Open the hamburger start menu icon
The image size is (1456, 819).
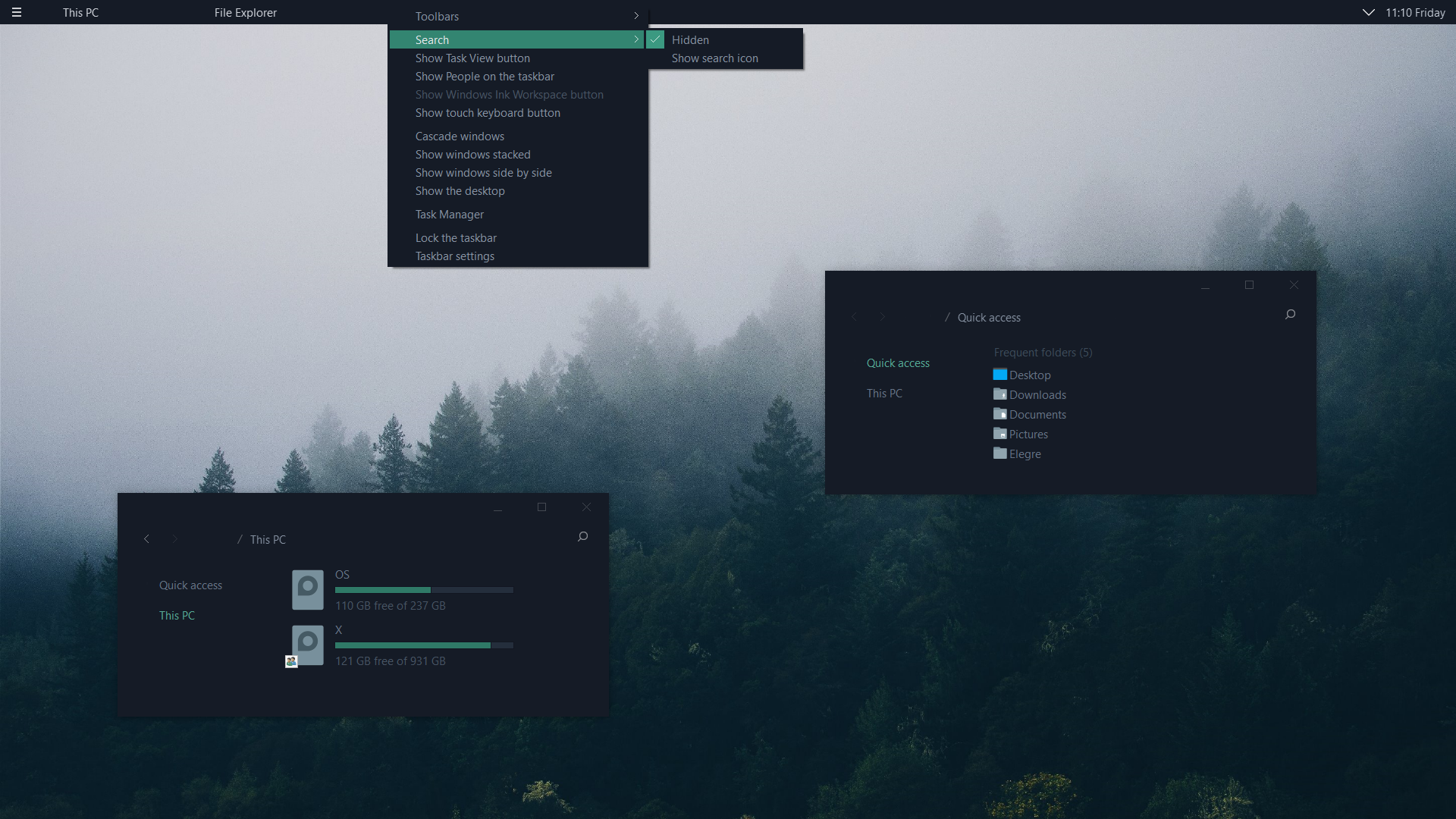point(17,12)
